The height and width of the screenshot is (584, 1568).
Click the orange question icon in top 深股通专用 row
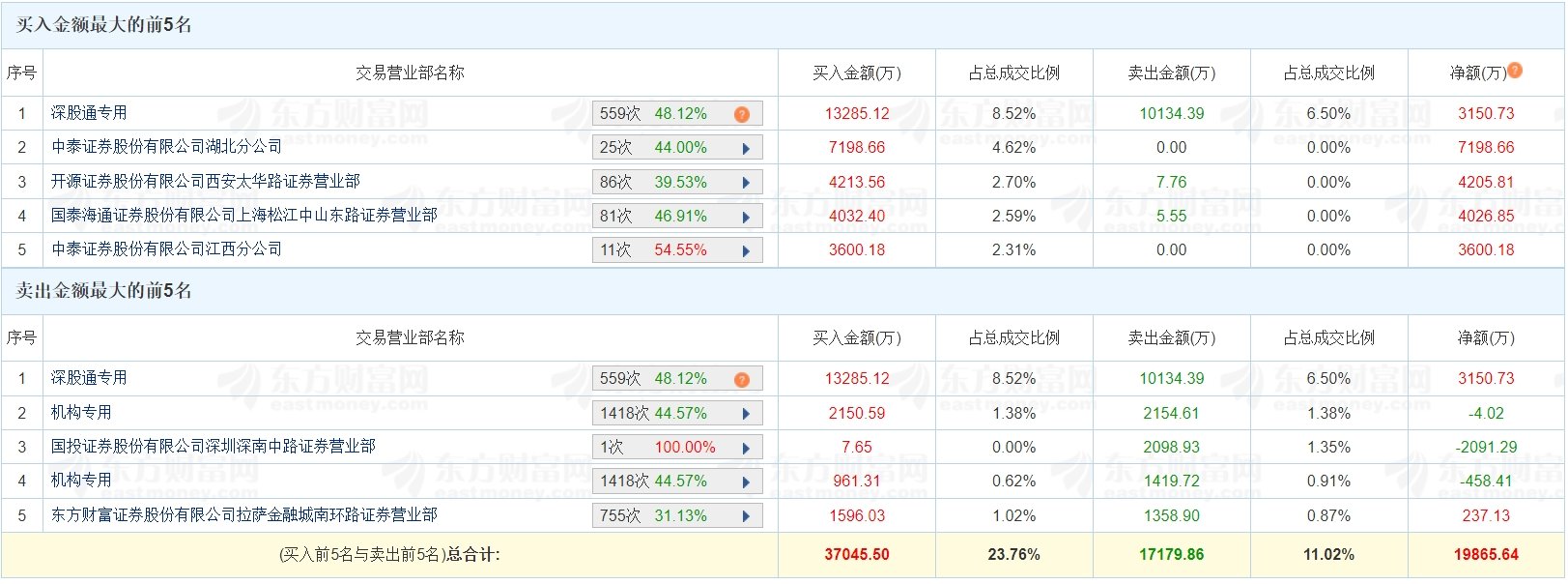[742, 114]
